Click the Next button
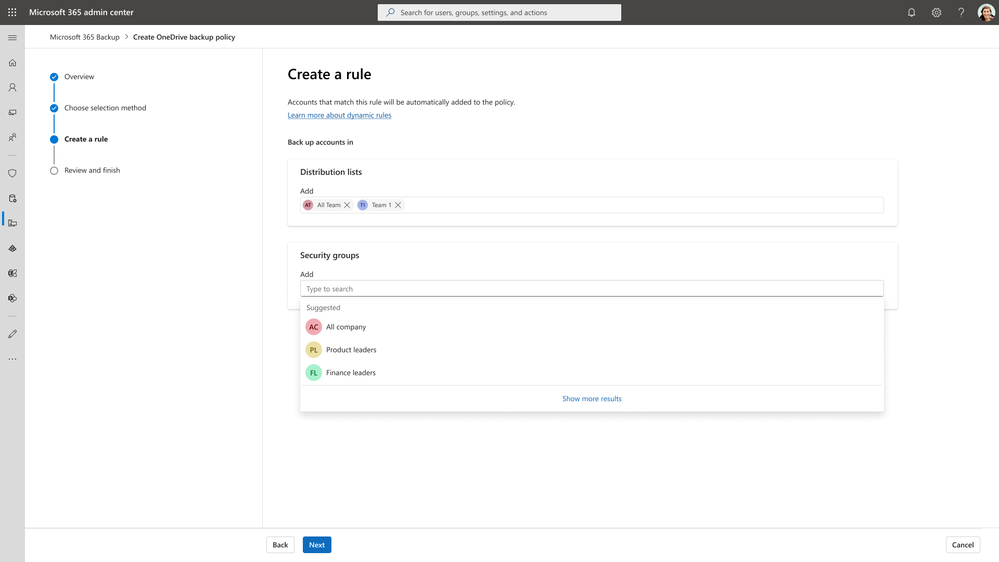Image resolution: width=999 pixels, height=562 pixels. coord(317,545)
